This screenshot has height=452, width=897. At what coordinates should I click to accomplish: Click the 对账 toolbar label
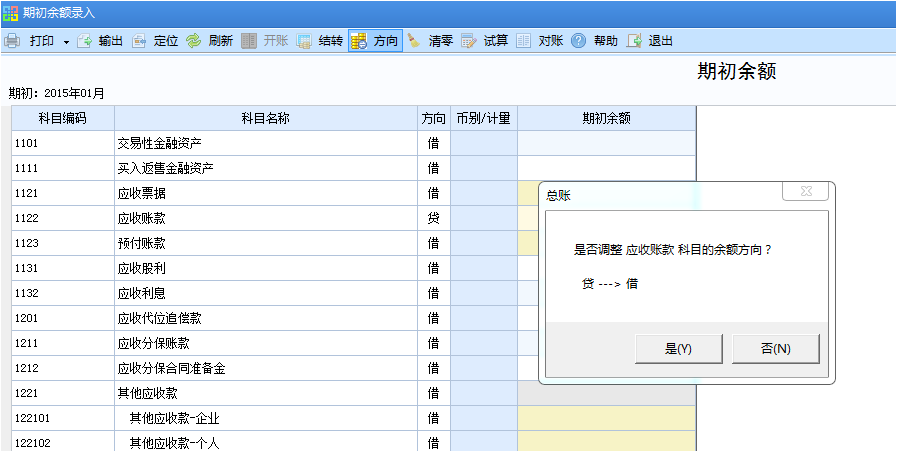[x=551, y=41]
